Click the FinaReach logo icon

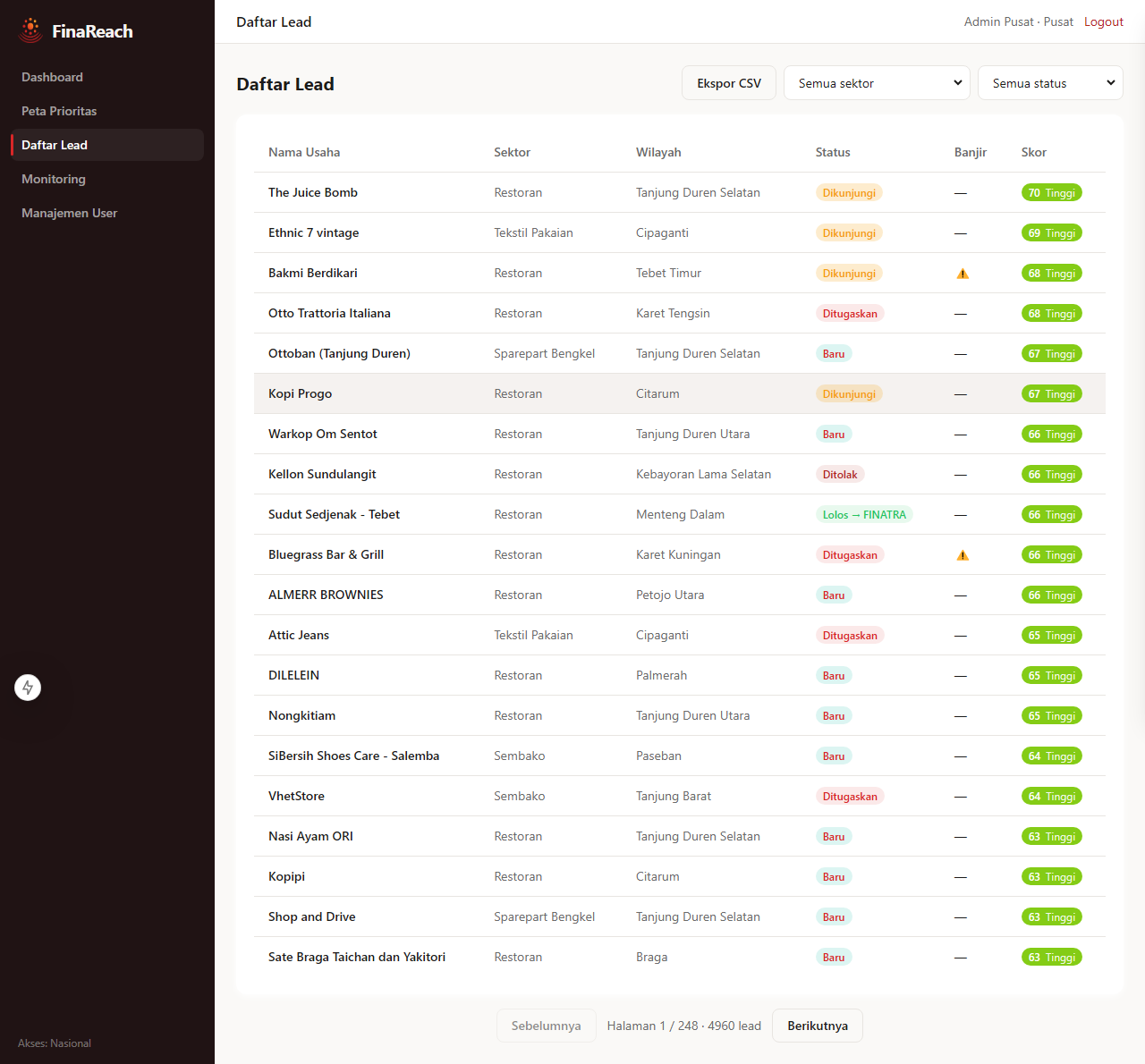30,30
